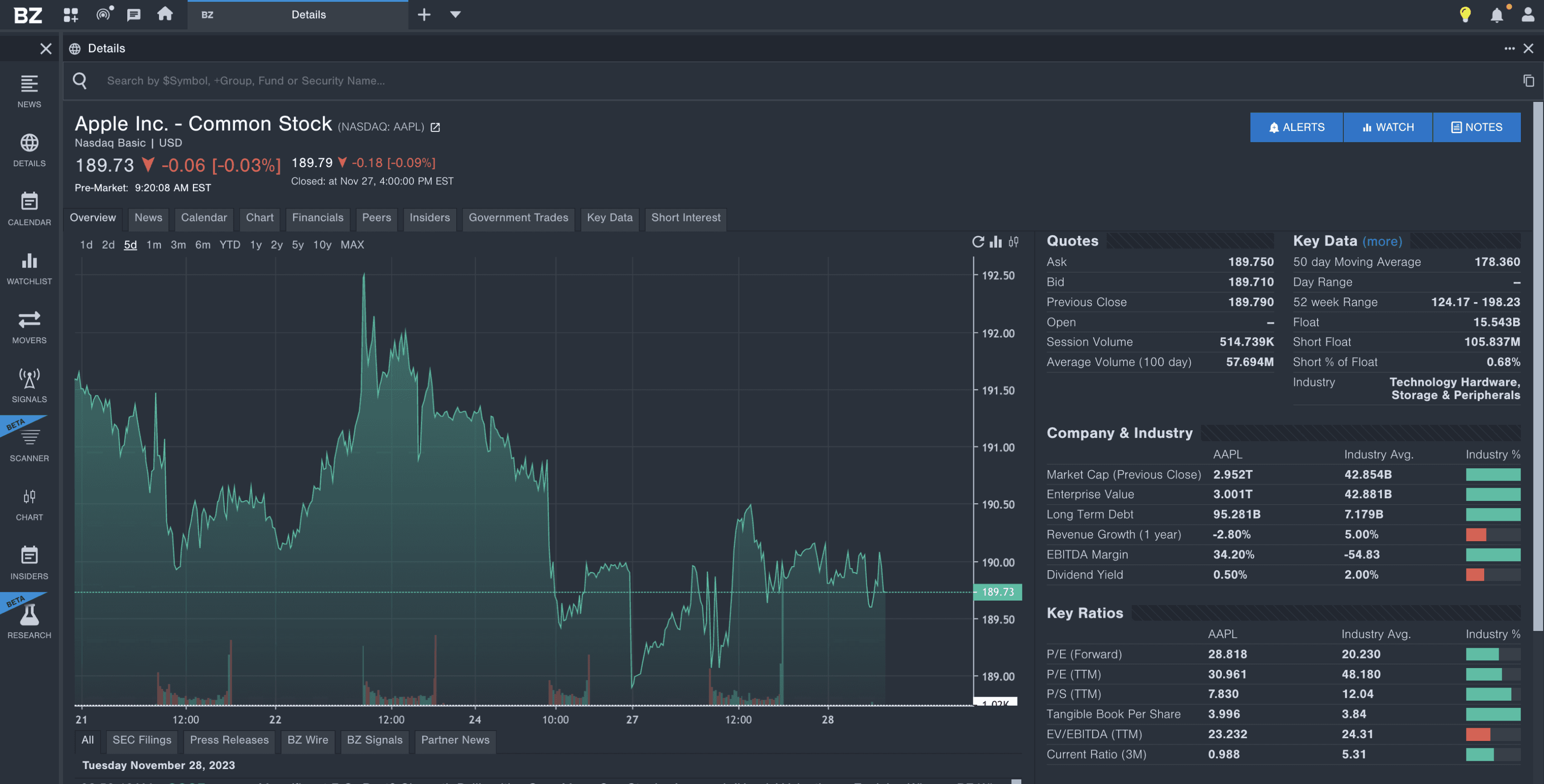Switch to the Short Interest tab

pyautogui.click(x=685, y=217)
